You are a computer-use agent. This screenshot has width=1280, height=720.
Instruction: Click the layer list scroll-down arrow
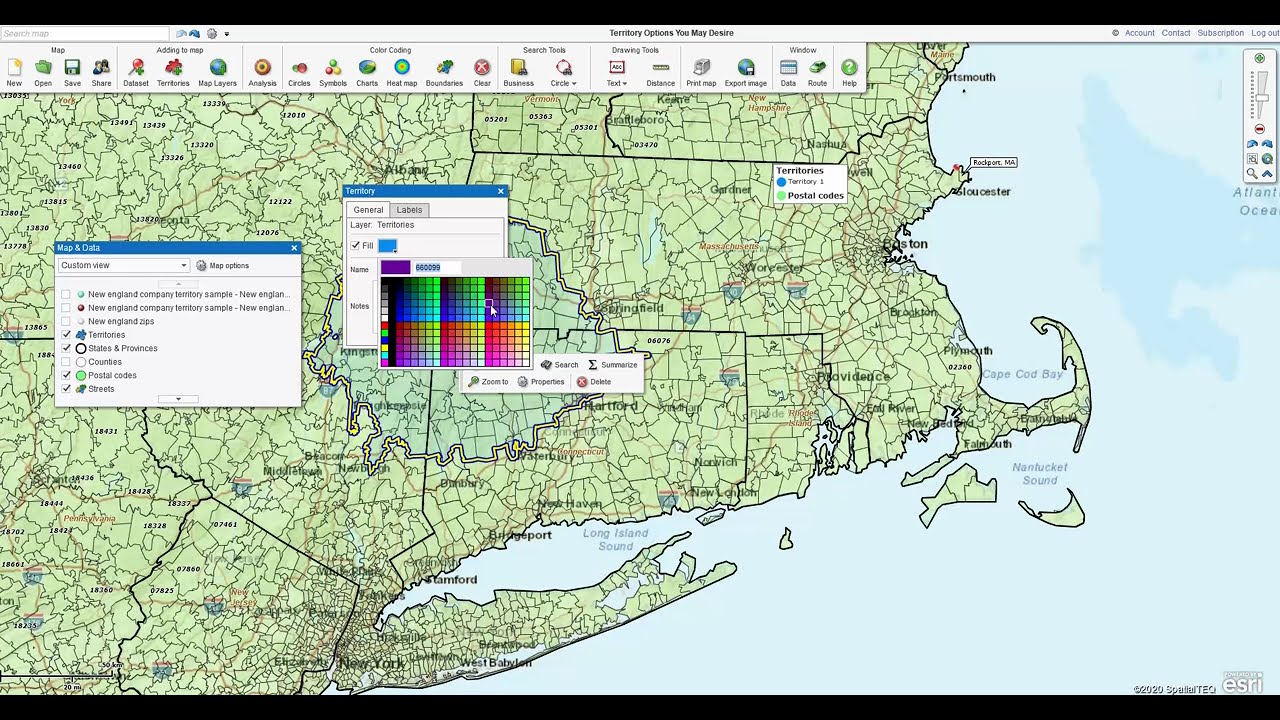coord(178,399)
